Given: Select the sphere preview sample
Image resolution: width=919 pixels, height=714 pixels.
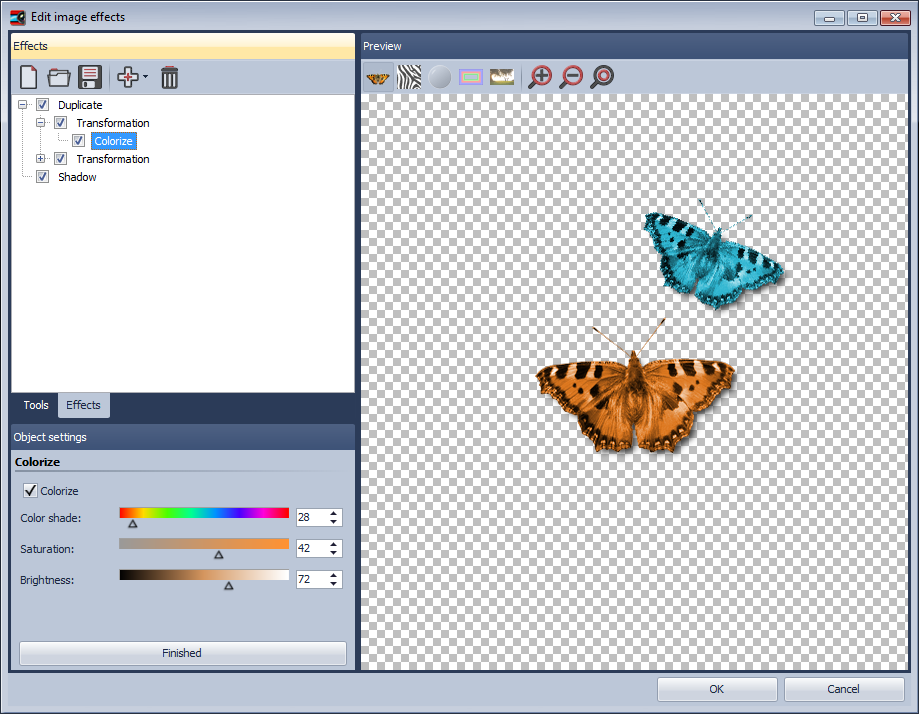Looking at the screenshot, I should coord(440,76).
